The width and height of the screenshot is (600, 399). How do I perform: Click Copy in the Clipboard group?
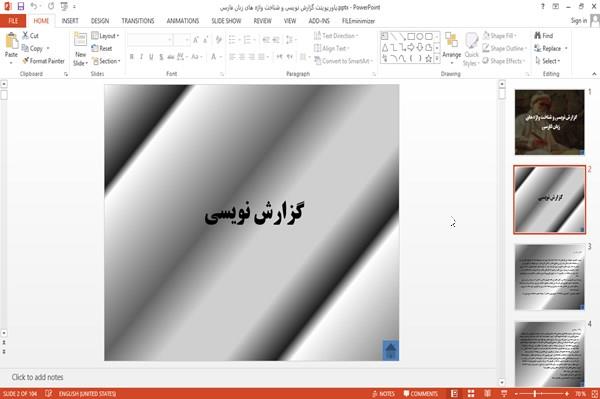32,48
